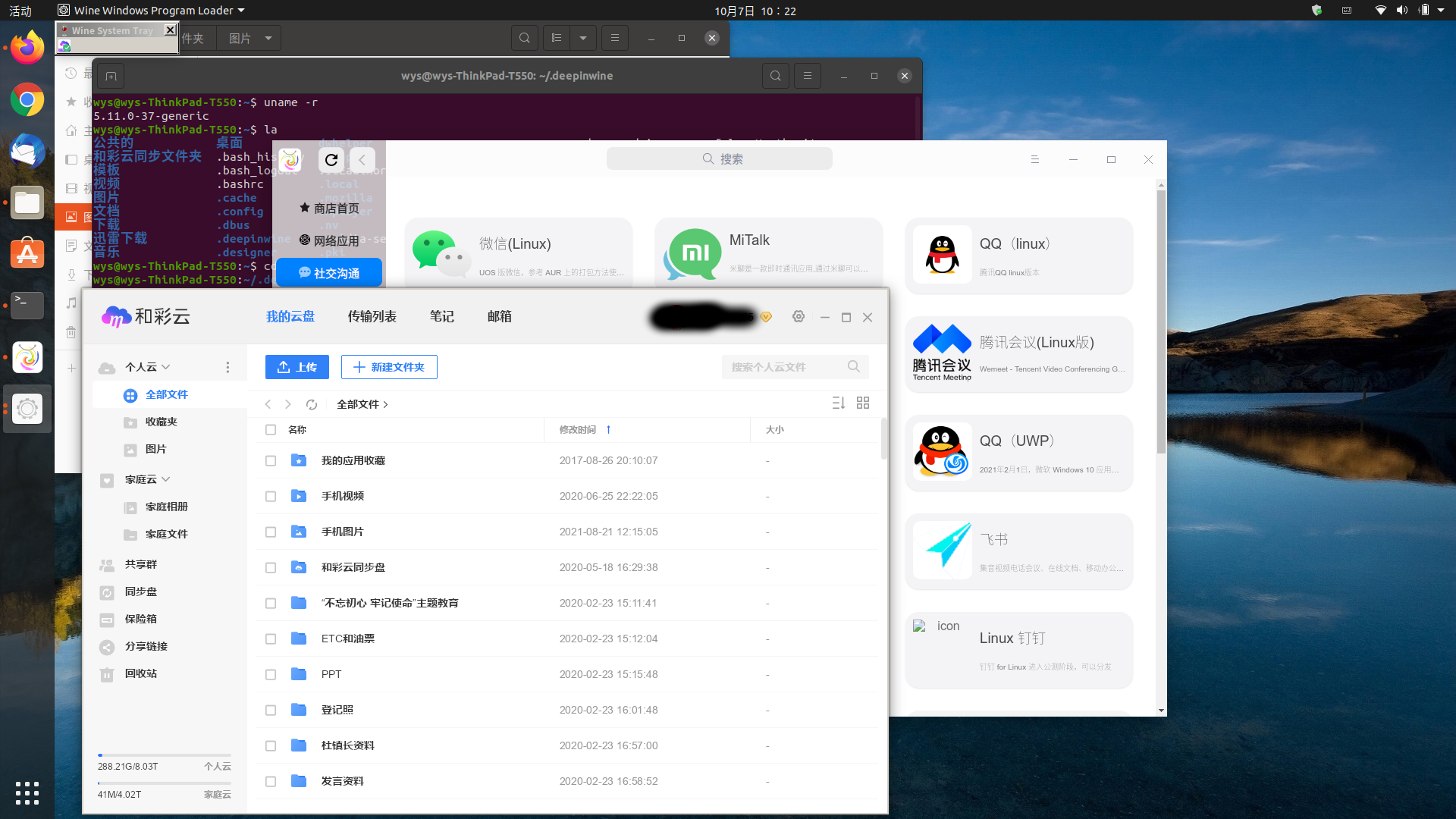
Task: Check the box for 登记照
Action: click(x=271, y=711)
